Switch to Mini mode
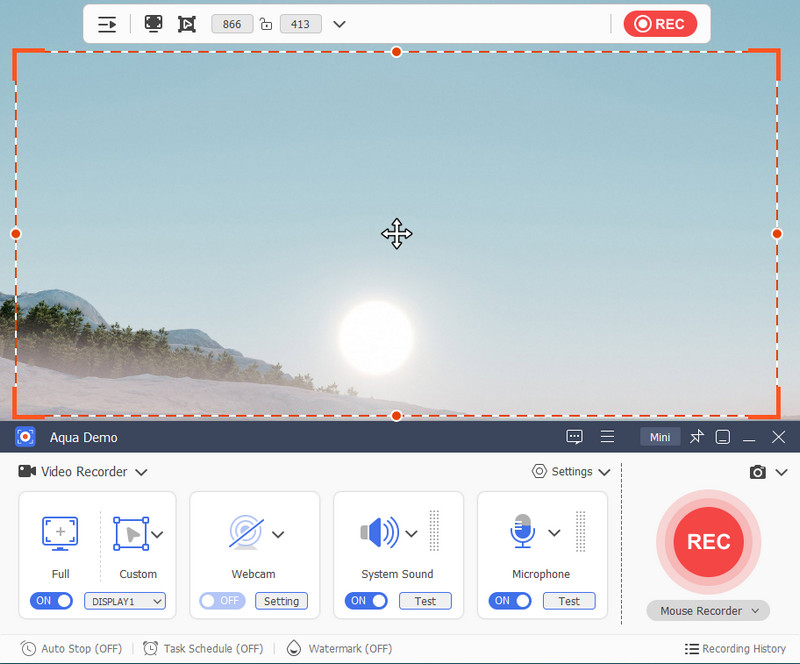The height and width of the screenshot is (664, 800). [x=660, y=437]
